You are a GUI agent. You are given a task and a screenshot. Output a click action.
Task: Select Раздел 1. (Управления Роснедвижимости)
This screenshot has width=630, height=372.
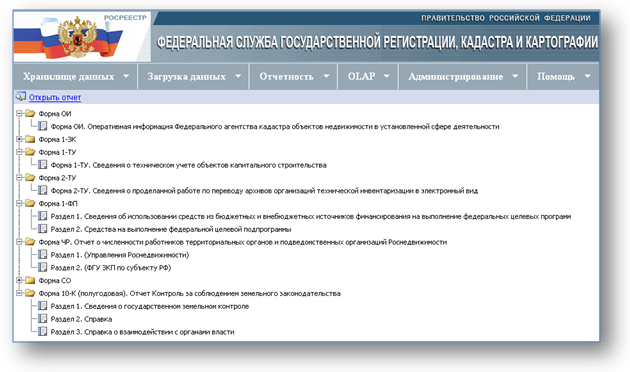click(120, 255)
